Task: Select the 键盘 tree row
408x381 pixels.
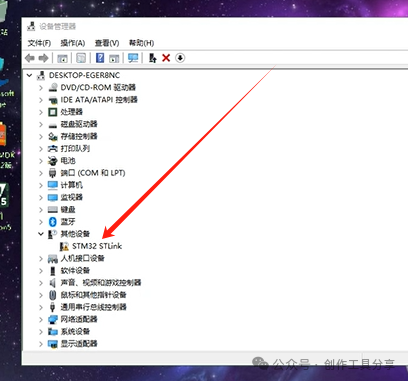Action: pyautogui.click(x=68, y=210)
